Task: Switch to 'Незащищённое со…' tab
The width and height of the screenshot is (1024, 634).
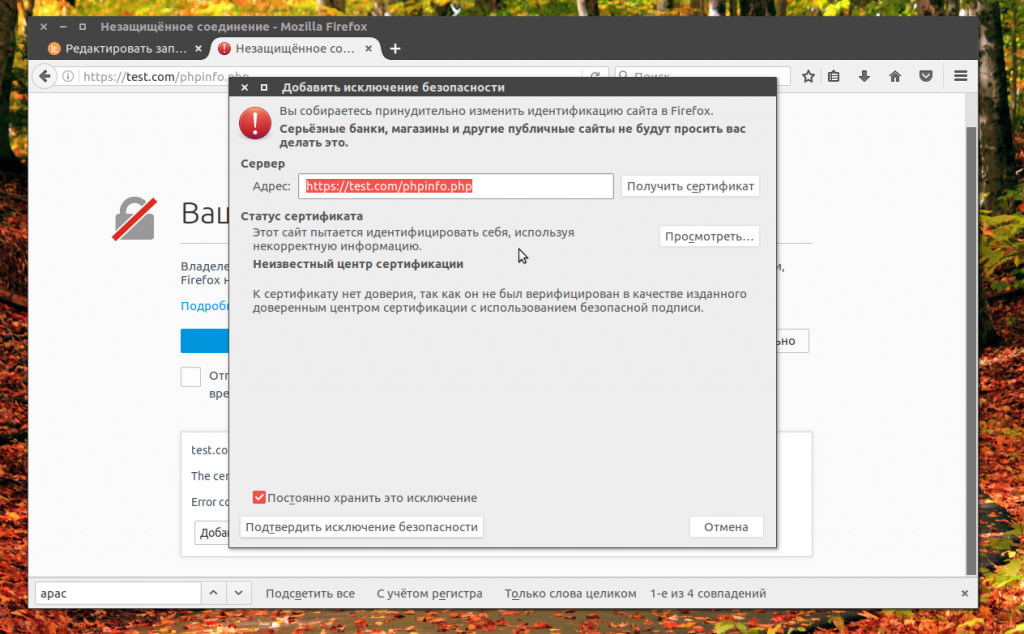Action: tap(295, 49)
